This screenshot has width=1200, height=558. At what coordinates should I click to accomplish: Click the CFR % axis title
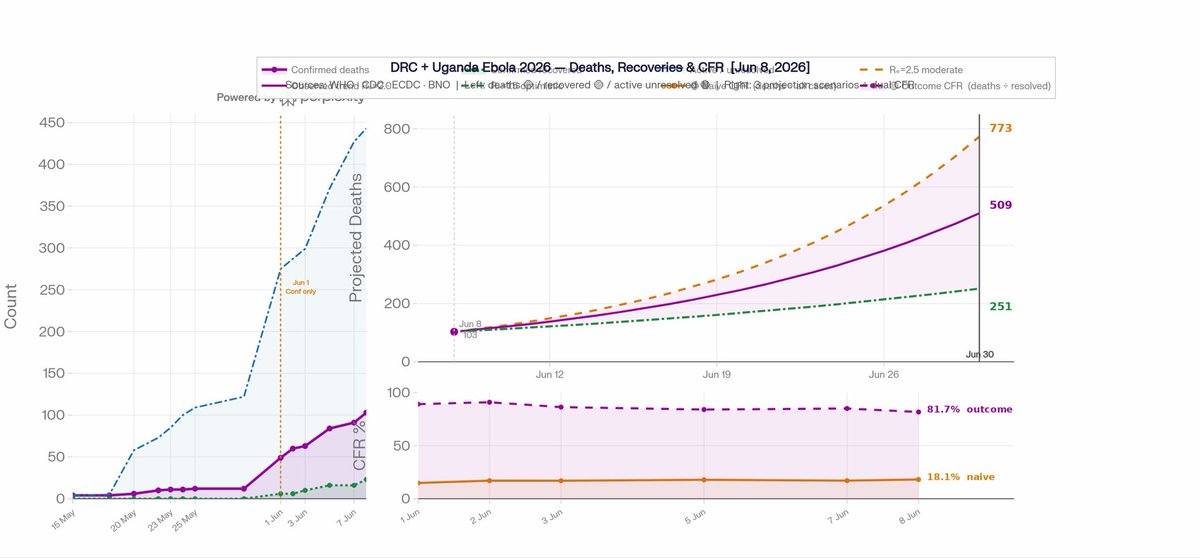click(x=360, y=444)
